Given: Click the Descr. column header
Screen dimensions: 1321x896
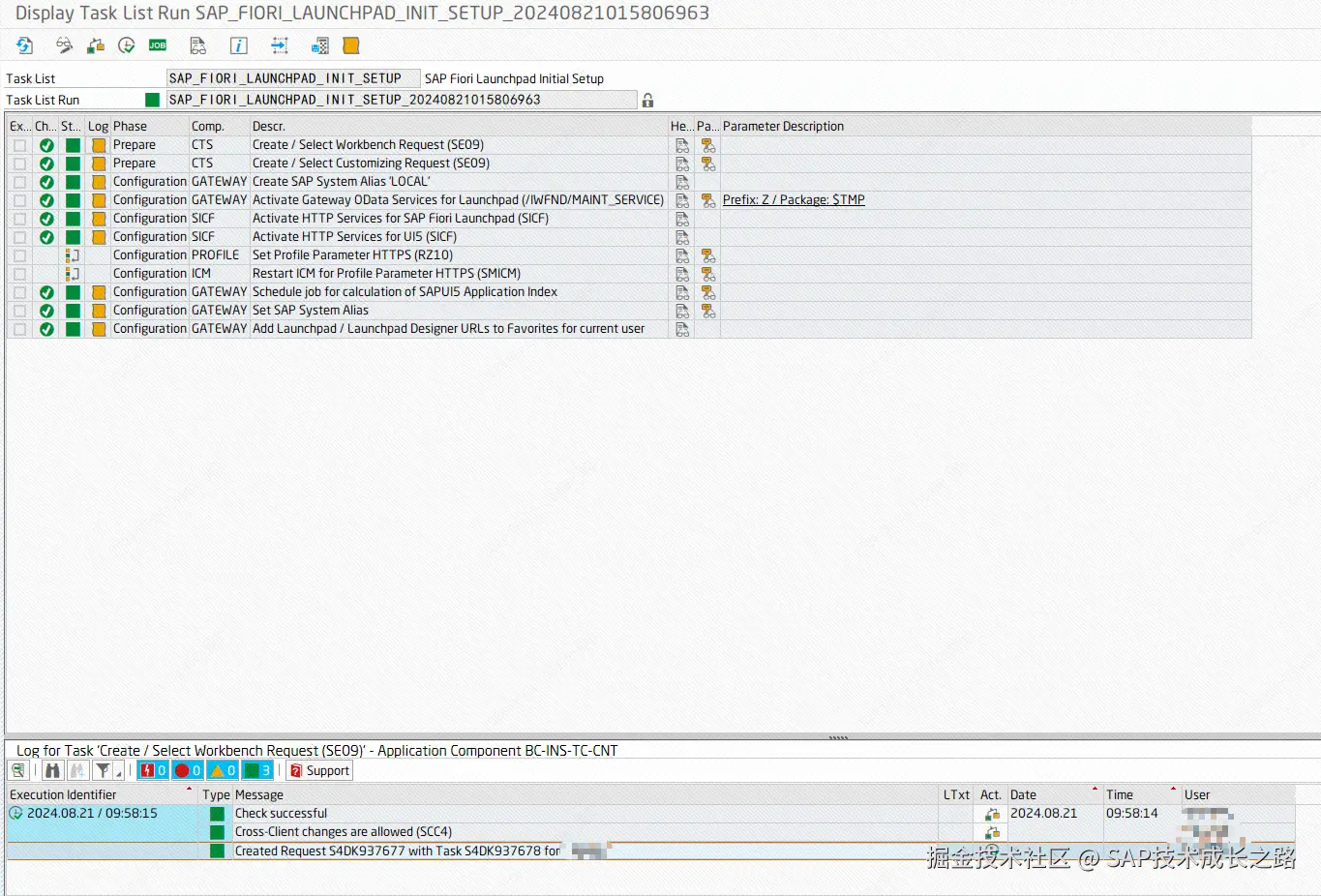Looking at the screenshot, I should (459, 127).
